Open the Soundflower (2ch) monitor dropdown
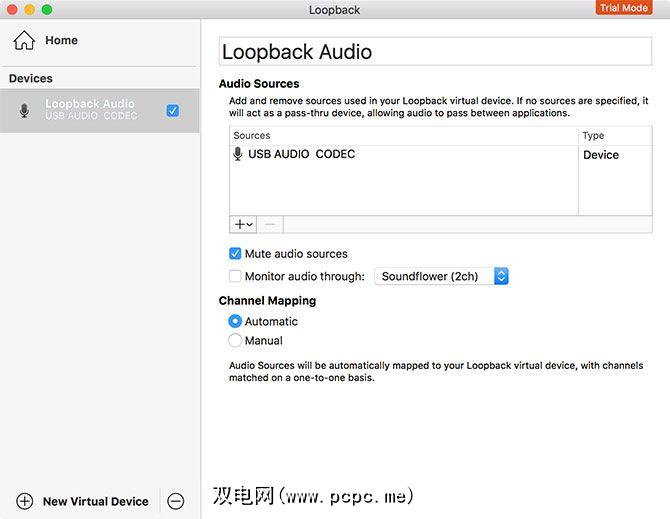Viewport: 670px width, 519px height. (441, 276)
